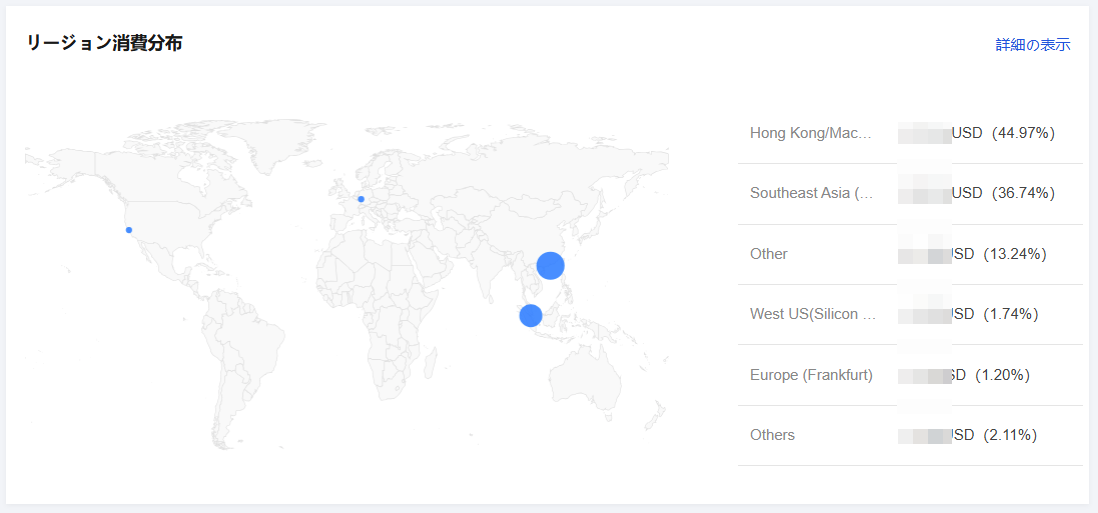Click the Hong Kong/Mac... region label
Screen dimensions: 1098x513
click(x=810, y=133)
